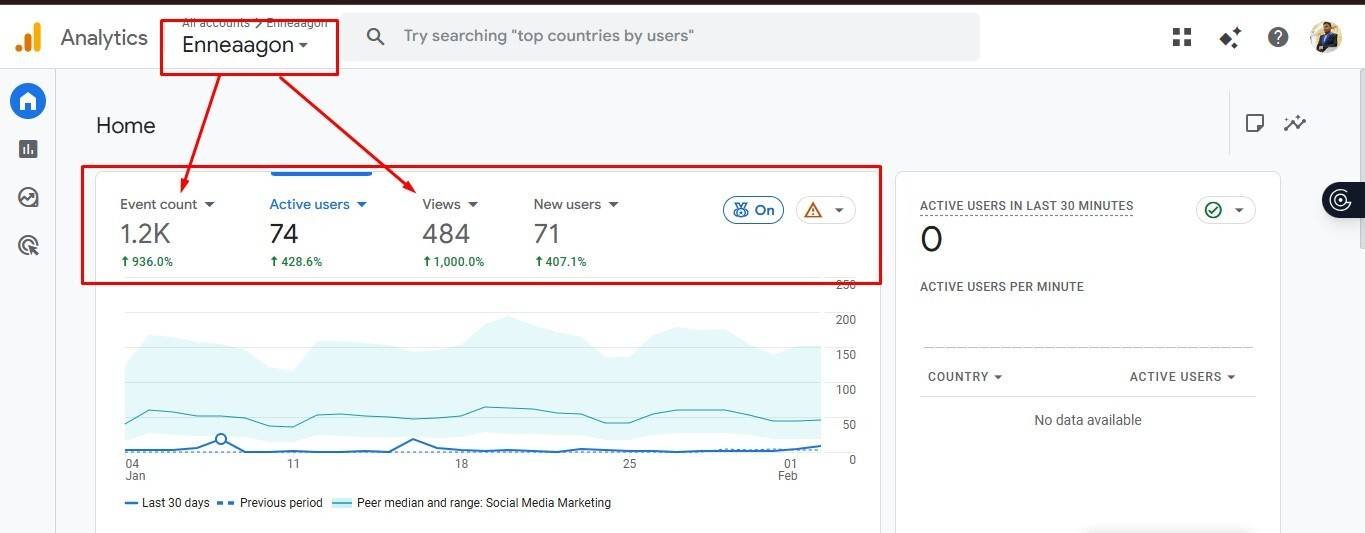Click the No data available text

click(x=1087, y=420)
